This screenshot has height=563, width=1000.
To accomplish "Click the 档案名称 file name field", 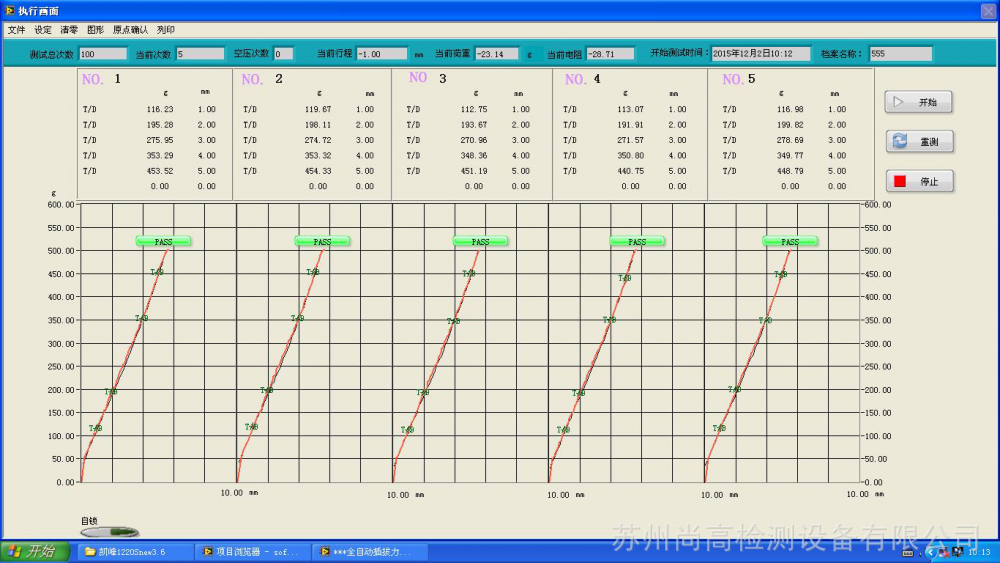I will [x=900, y=54].
